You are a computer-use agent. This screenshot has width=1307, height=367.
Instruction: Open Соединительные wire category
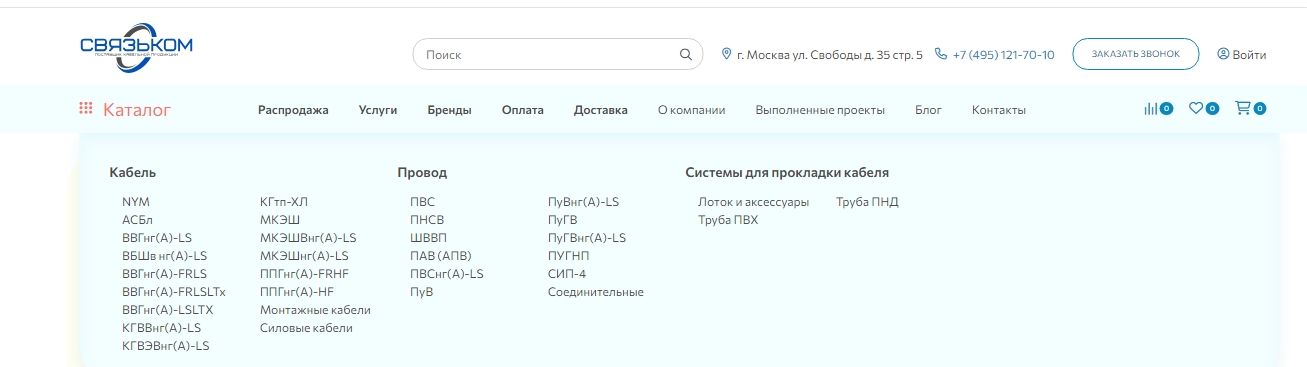596,291
